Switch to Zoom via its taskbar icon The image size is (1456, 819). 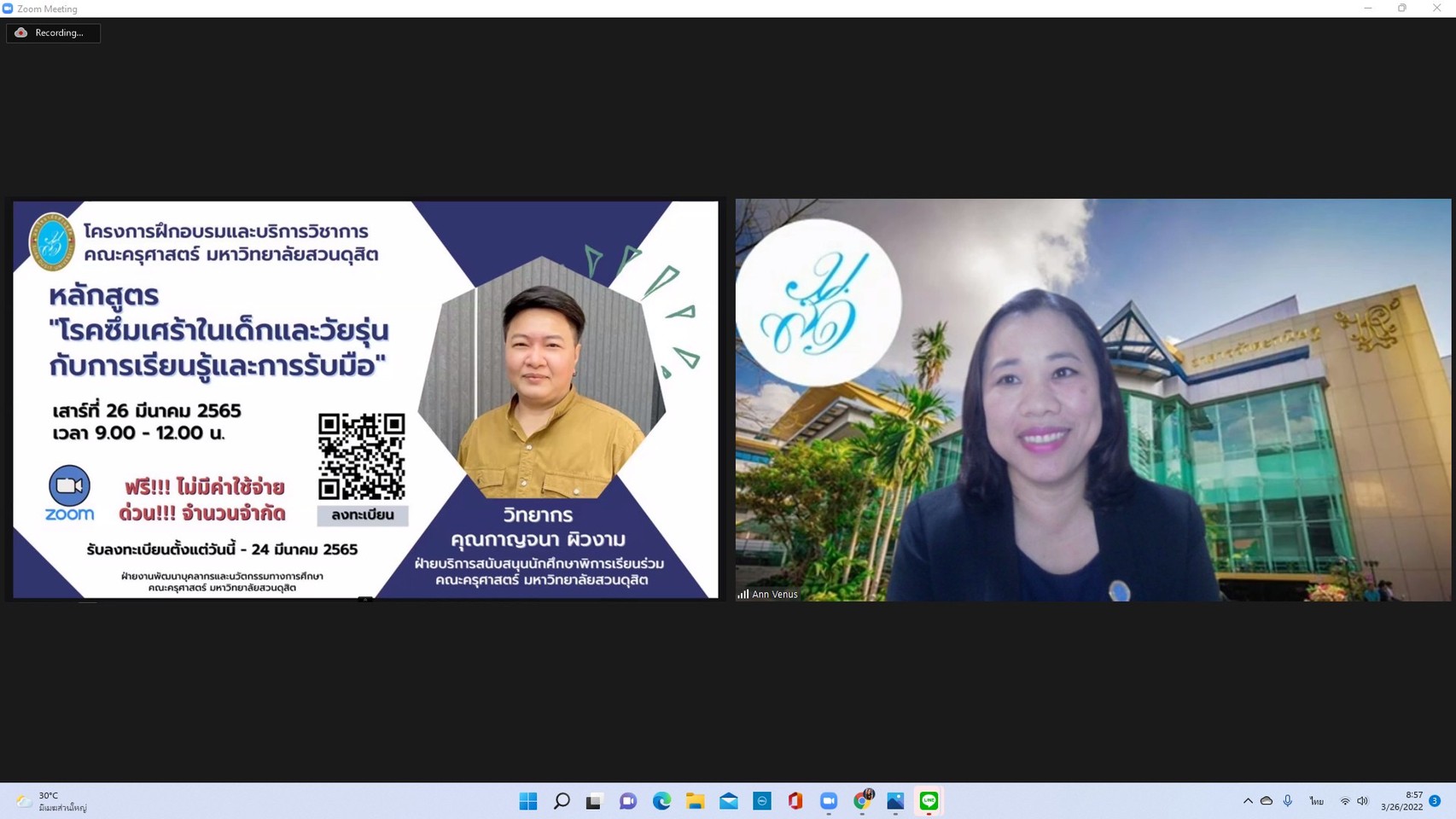pyautogui.click(x=829, y=801)
